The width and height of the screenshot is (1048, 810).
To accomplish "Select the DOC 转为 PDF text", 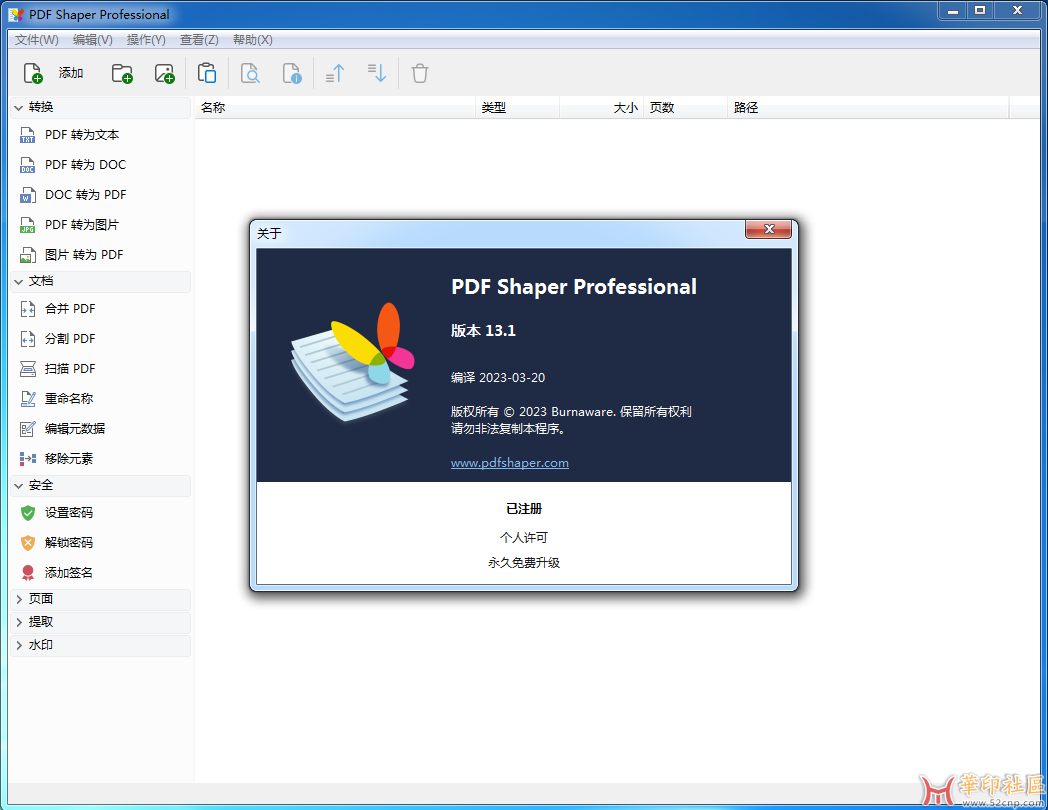I will pyautogui.click(x=86, y=195).
